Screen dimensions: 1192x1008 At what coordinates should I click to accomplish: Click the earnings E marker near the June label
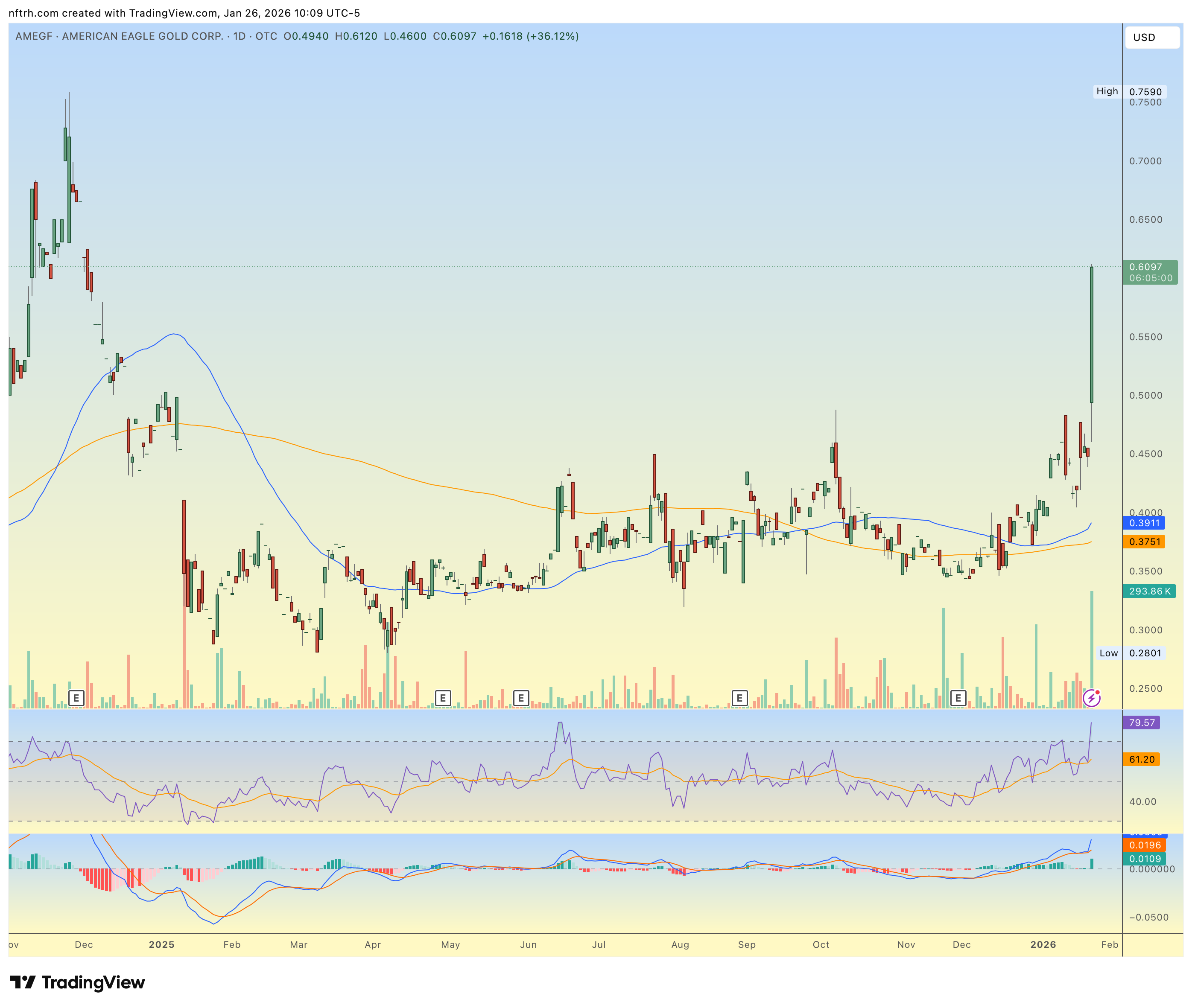[521, 698]
